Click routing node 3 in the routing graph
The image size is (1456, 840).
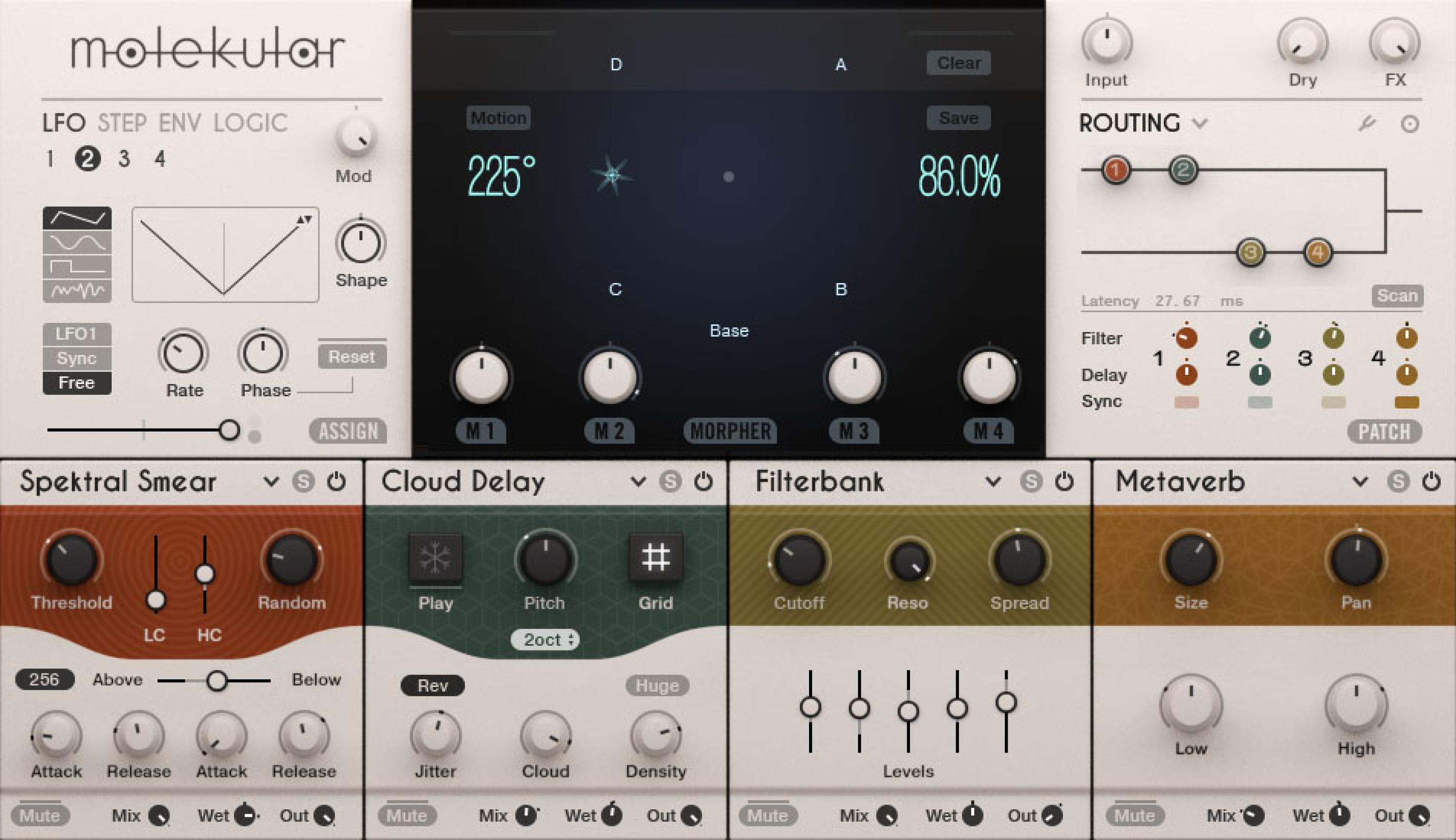point(1250,252)
